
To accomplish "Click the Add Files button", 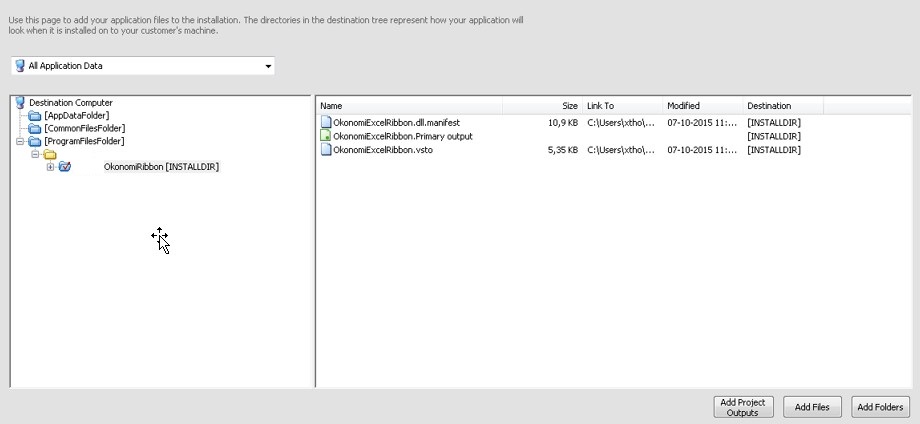I will tap(812, 407).
